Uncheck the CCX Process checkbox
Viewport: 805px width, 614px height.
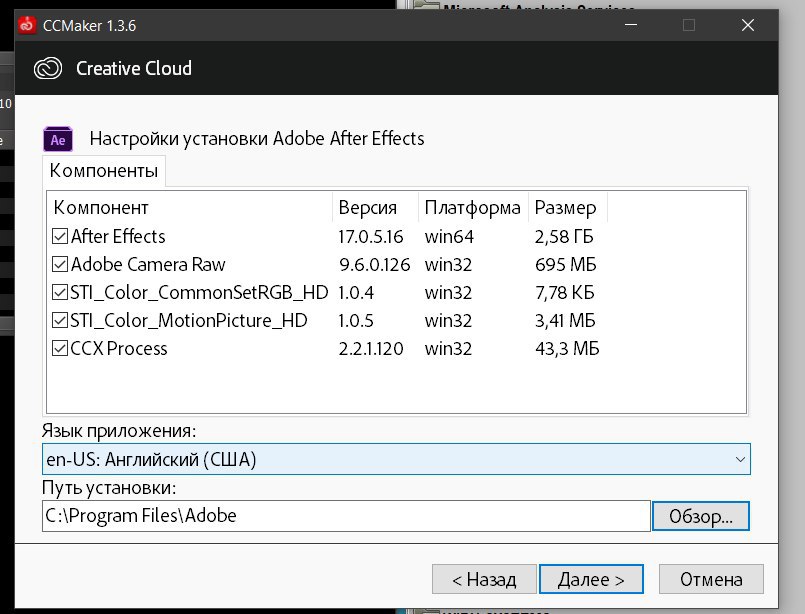[60, 348]
